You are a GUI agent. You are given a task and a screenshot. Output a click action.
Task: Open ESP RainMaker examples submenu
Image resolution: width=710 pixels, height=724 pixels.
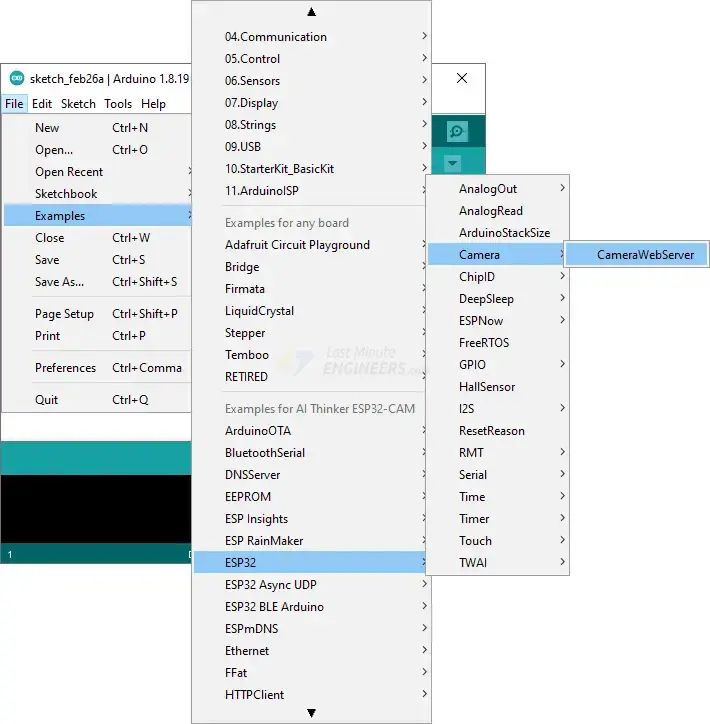click(309, 541)
